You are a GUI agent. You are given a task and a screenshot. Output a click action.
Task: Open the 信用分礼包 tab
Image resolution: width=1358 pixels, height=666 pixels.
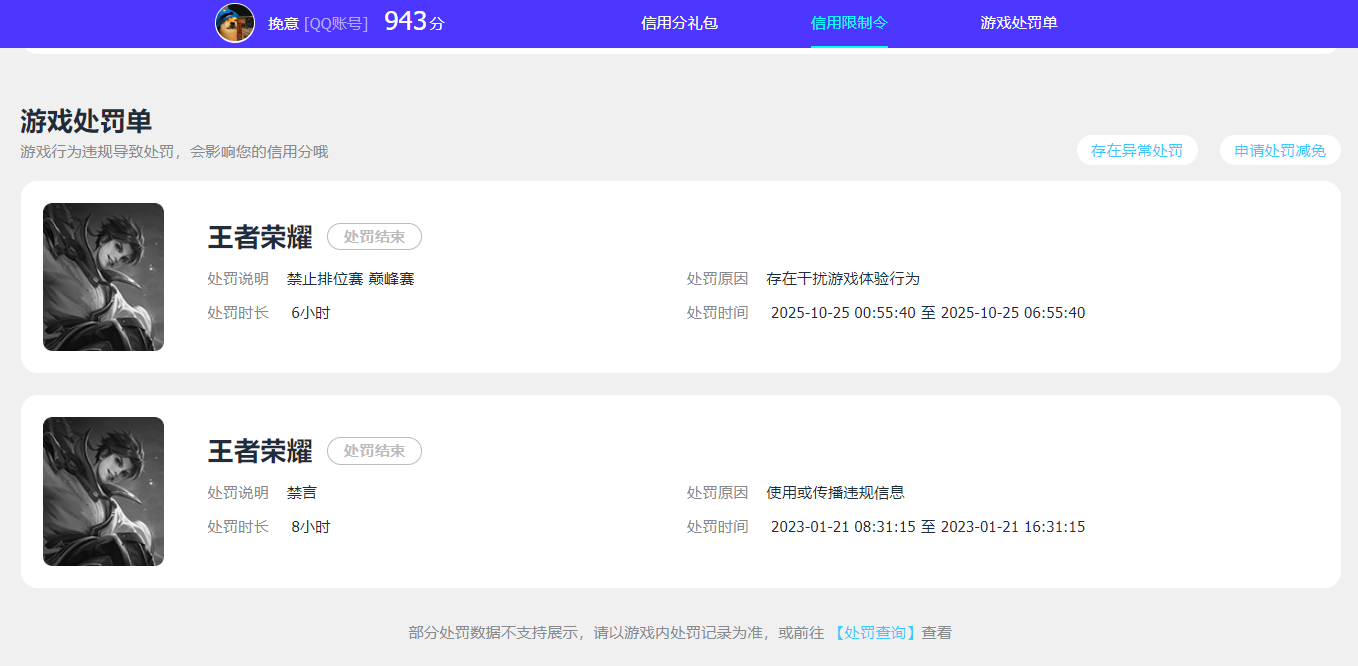click(x=679, y=22)
